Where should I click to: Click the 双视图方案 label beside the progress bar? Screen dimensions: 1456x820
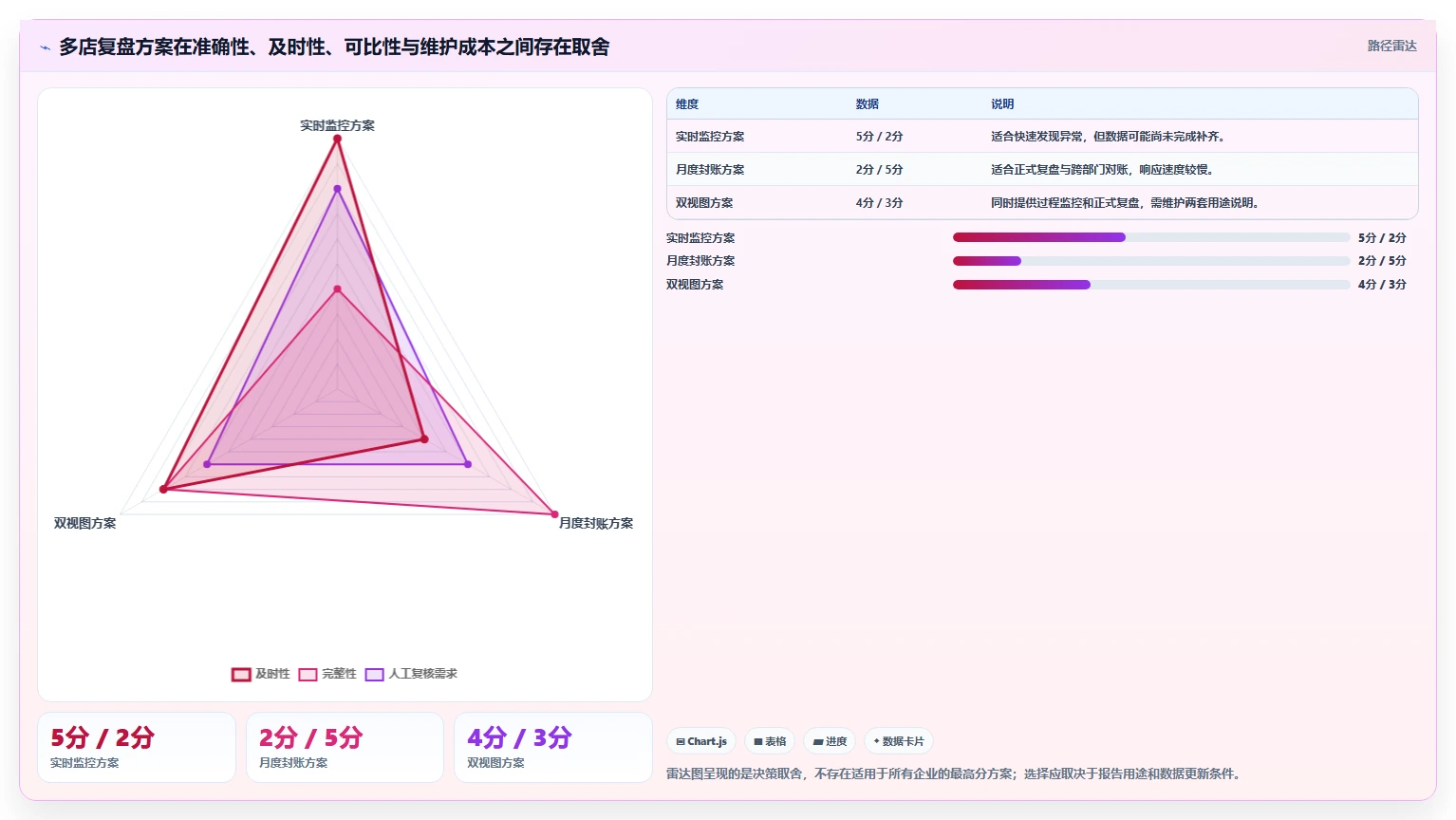tap(695, 285)
